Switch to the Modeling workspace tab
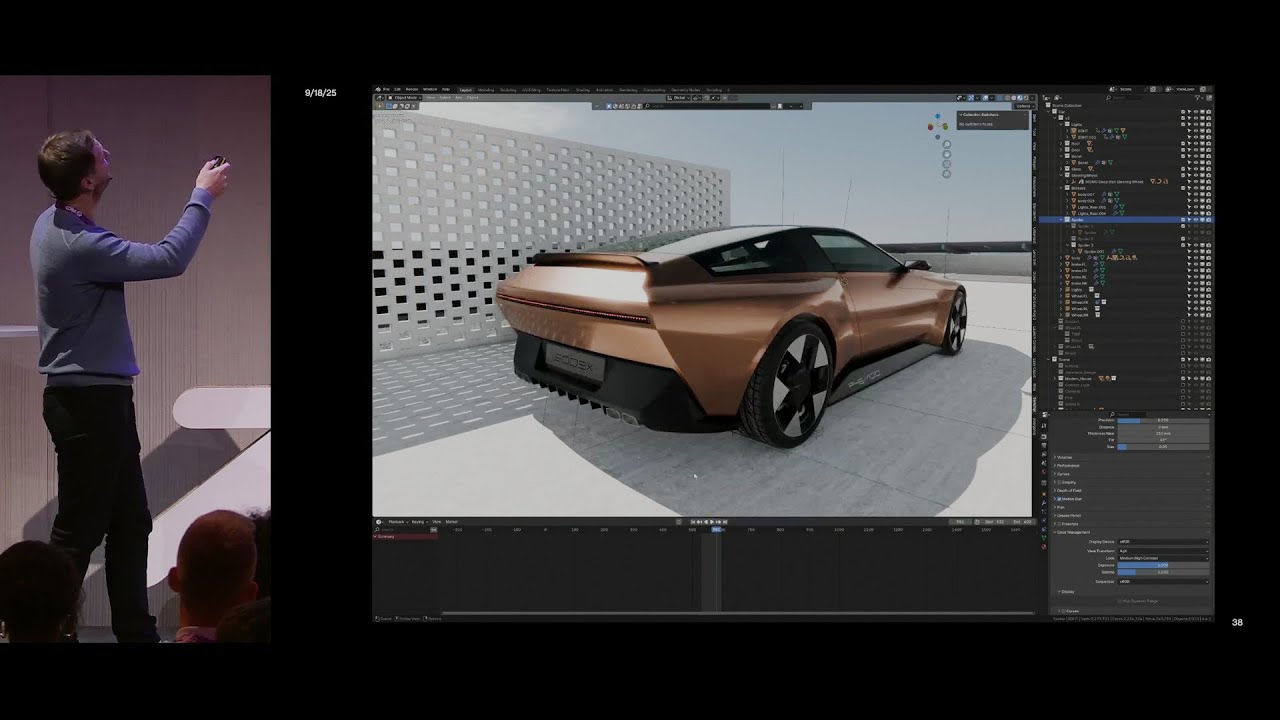 (486, 90)
